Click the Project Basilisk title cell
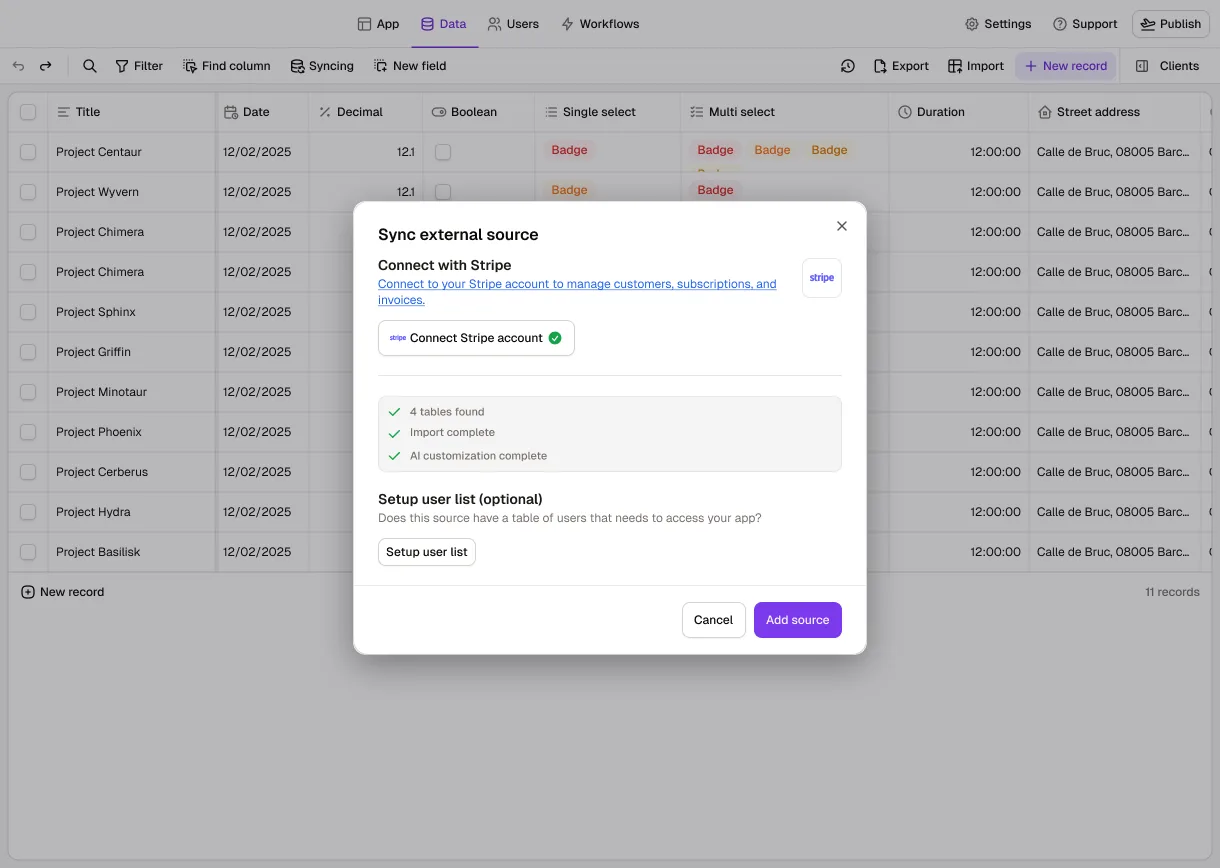The width and height of the screenshot is (1220, 868). [132, 552]
